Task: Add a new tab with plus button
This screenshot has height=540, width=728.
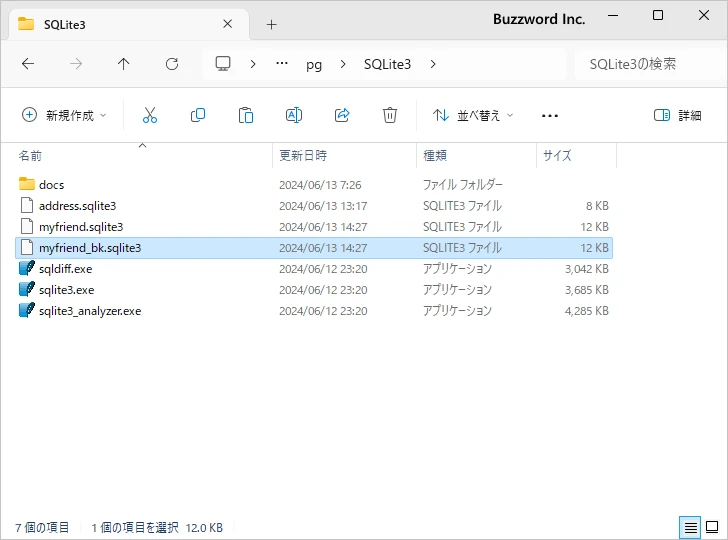Action: pos(271,24)
